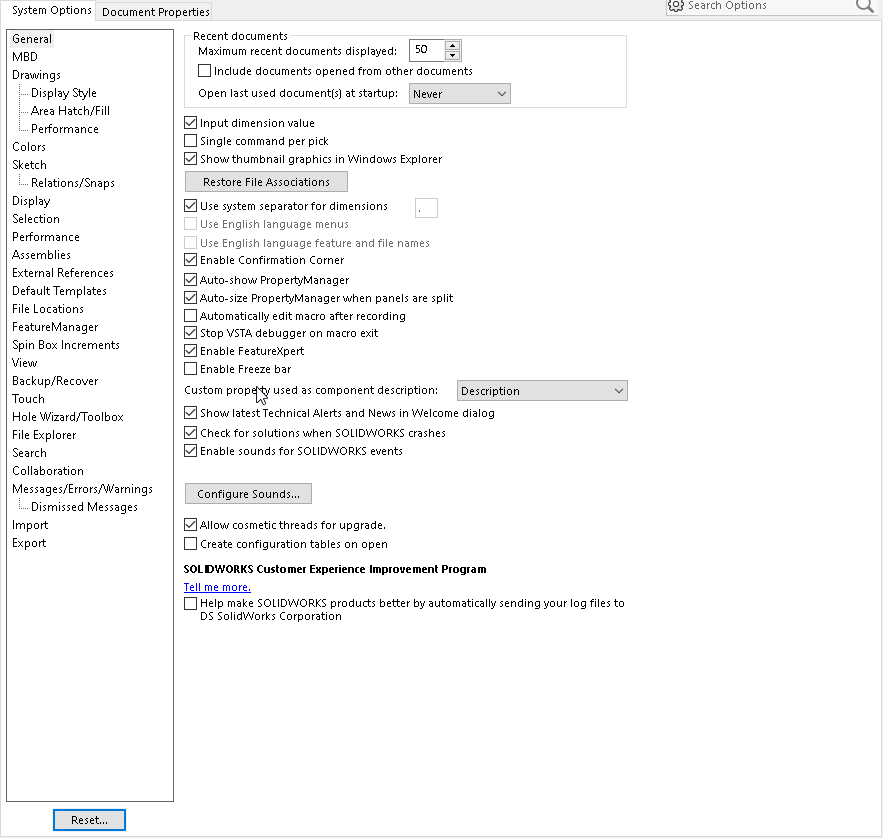The height and width of the screenshot is (838, 883).
Task: Open Display Style under Drawings
Action: pyautogui.click(x=64, y=93)
